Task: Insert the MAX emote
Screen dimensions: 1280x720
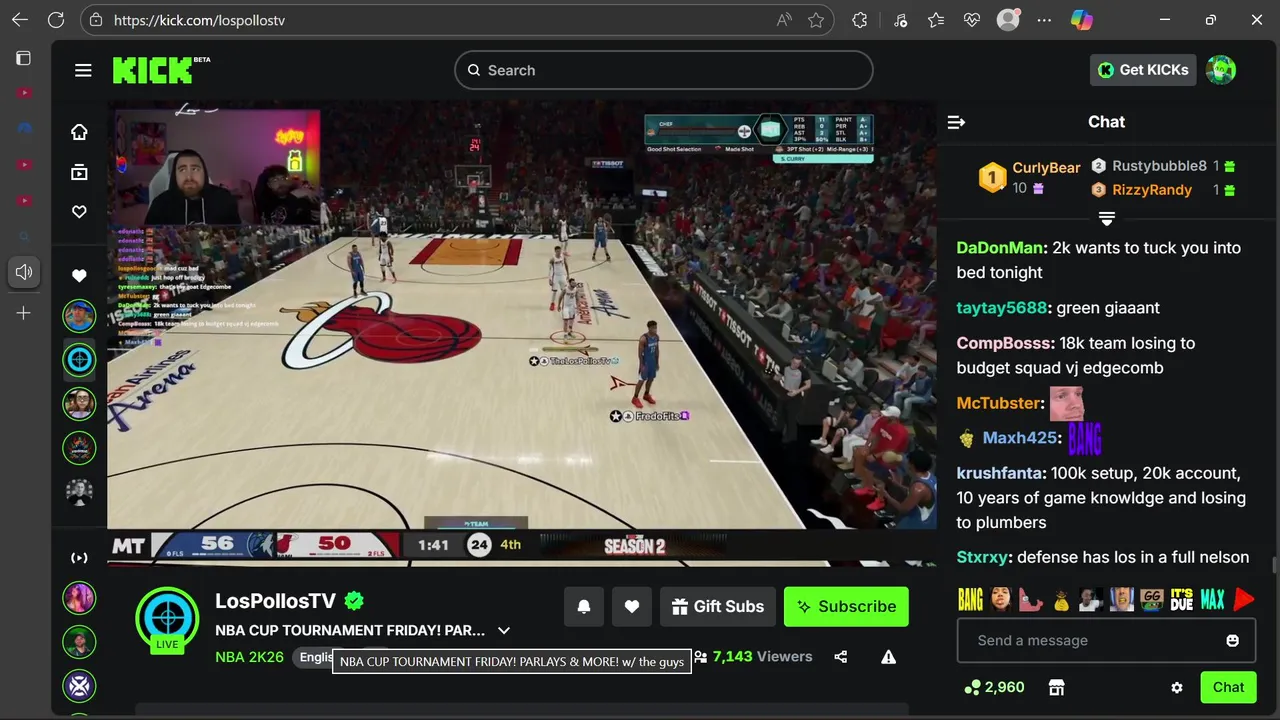Action: [x=1213, y=600]
